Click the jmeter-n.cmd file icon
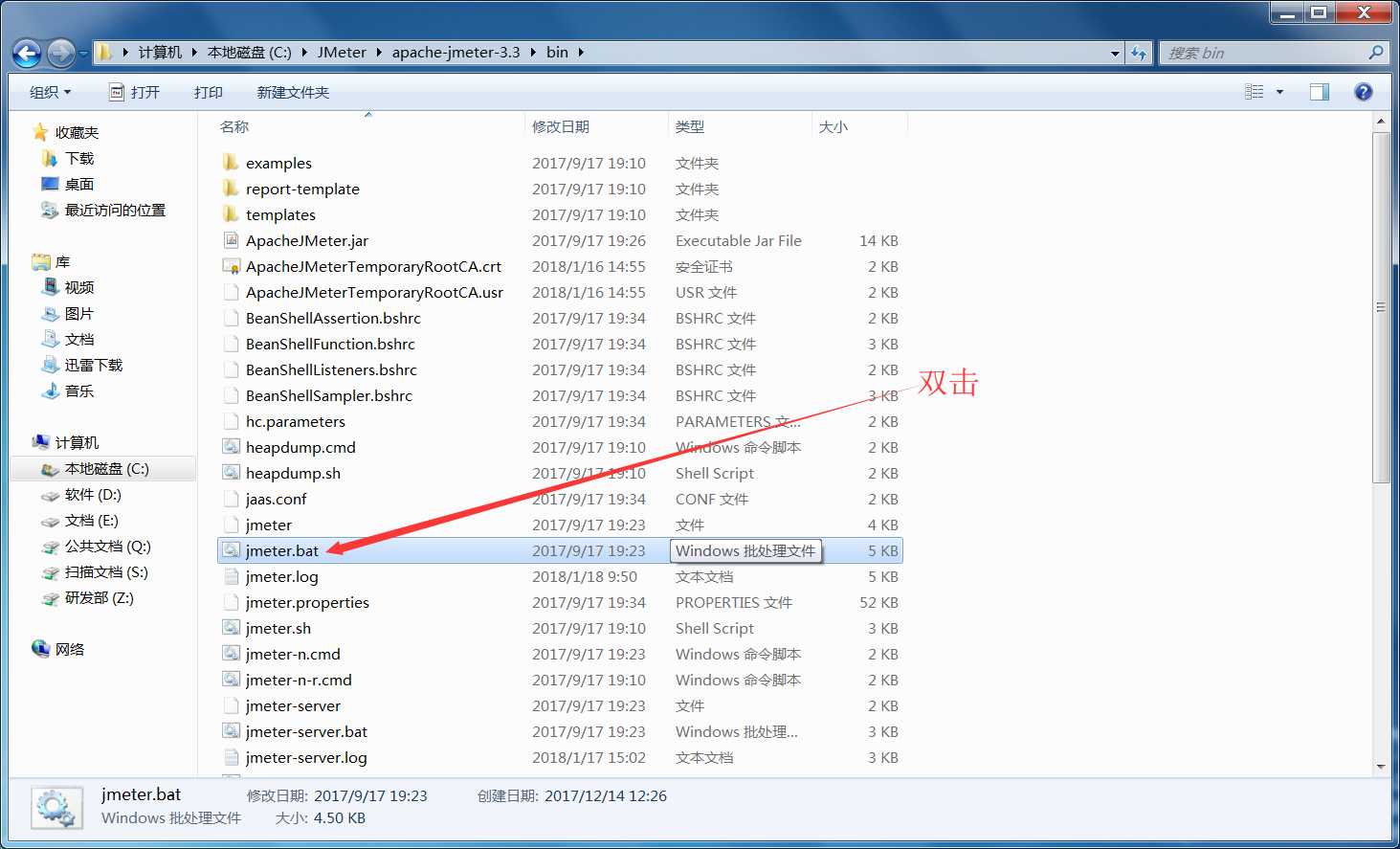1400x849 pixels. click(231, 653)
